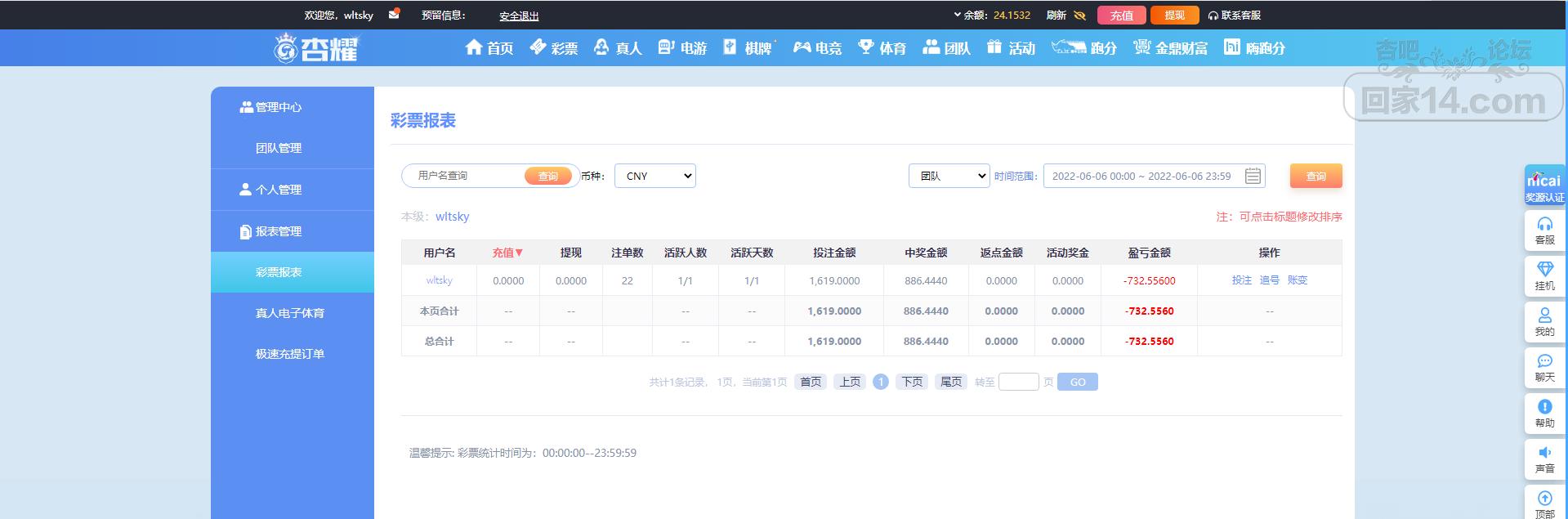Image resolution: width=1568 pixels, height=519 pixels.
Task: Open the 个人管理 sidebar section
Action: (270, 189)
